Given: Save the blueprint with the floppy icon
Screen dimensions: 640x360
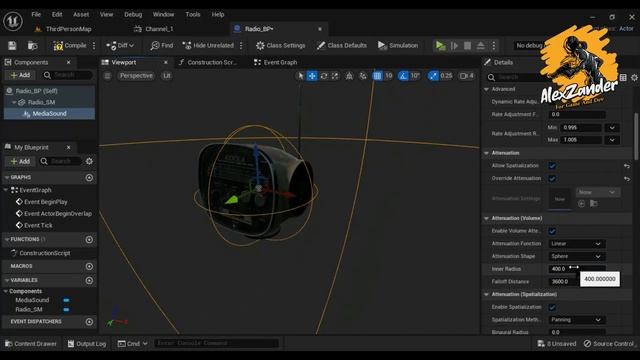Looking at the screenshot, I should [12, 45].
